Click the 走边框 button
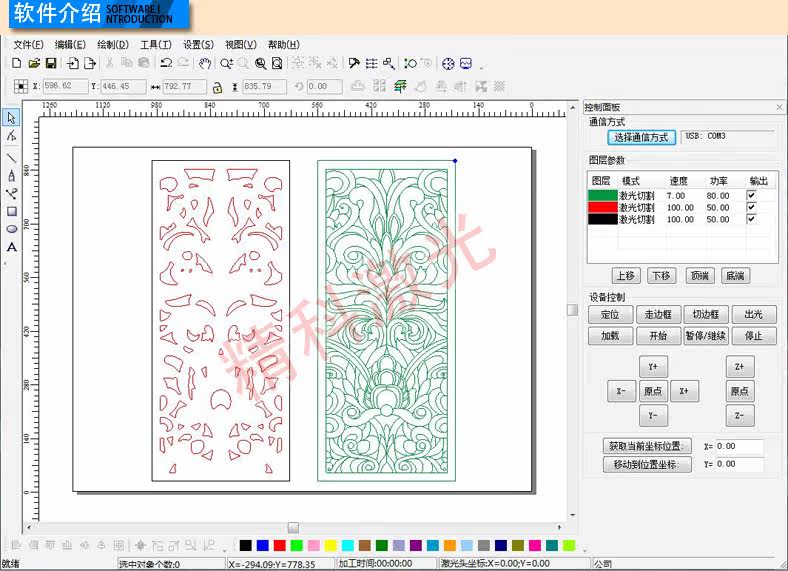Image resolution: width=788 pixels, height=571 pixels. (x=658, y=315)
